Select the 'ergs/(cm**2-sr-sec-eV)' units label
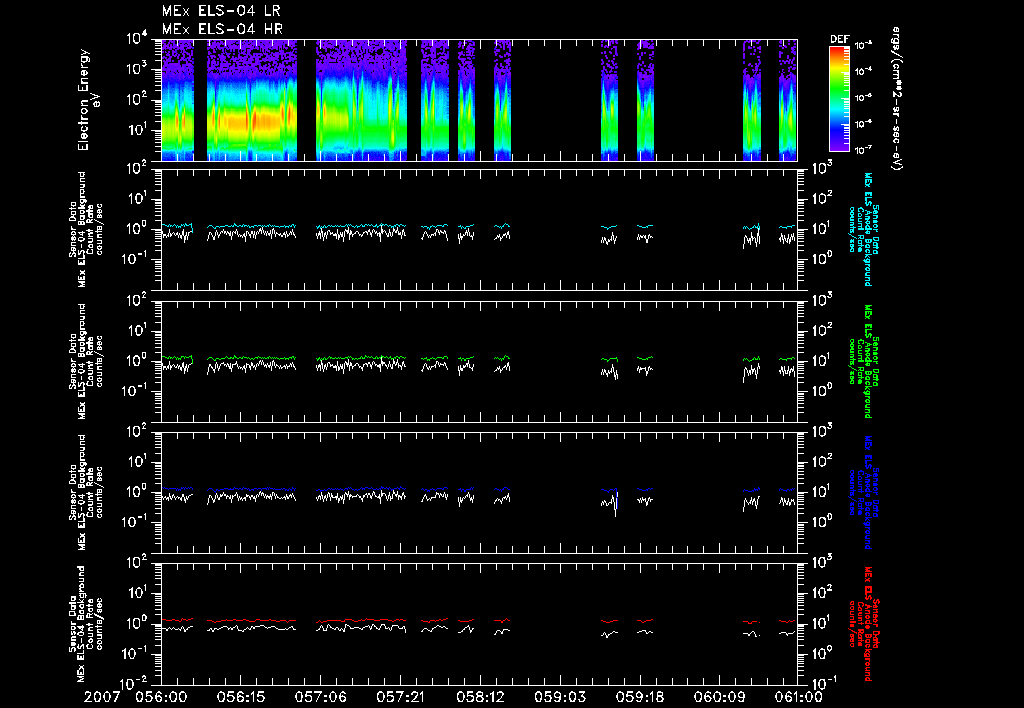This screenshot has height=708, width=1024. pos(897,99)
